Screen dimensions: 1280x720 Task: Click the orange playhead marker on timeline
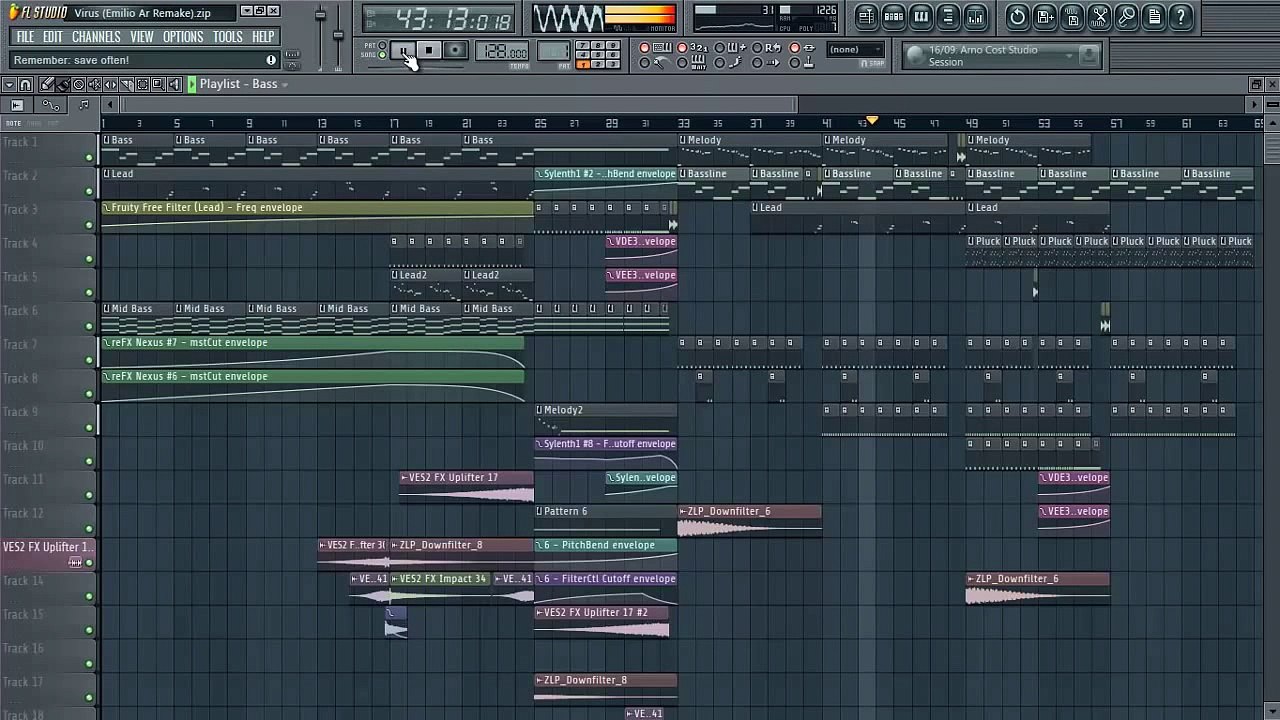pos(872,121)
